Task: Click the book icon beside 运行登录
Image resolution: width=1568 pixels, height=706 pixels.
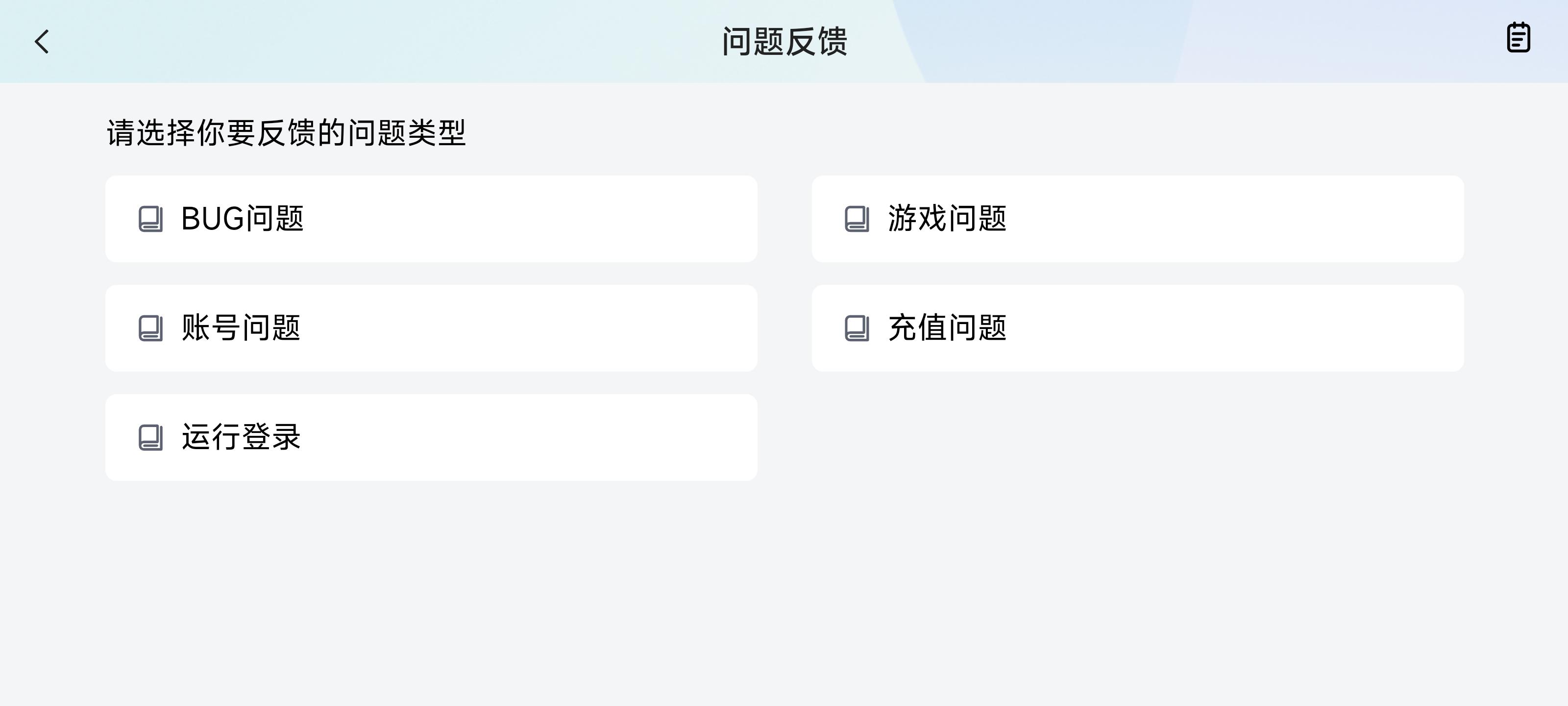Action: pos(150,437)
